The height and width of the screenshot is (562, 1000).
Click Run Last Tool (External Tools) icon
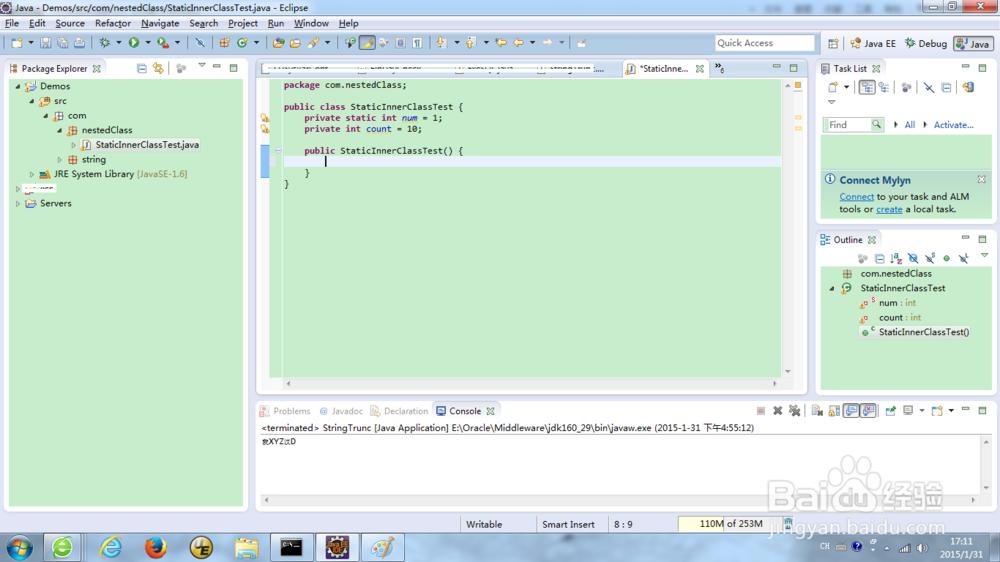tap(163, 43)
